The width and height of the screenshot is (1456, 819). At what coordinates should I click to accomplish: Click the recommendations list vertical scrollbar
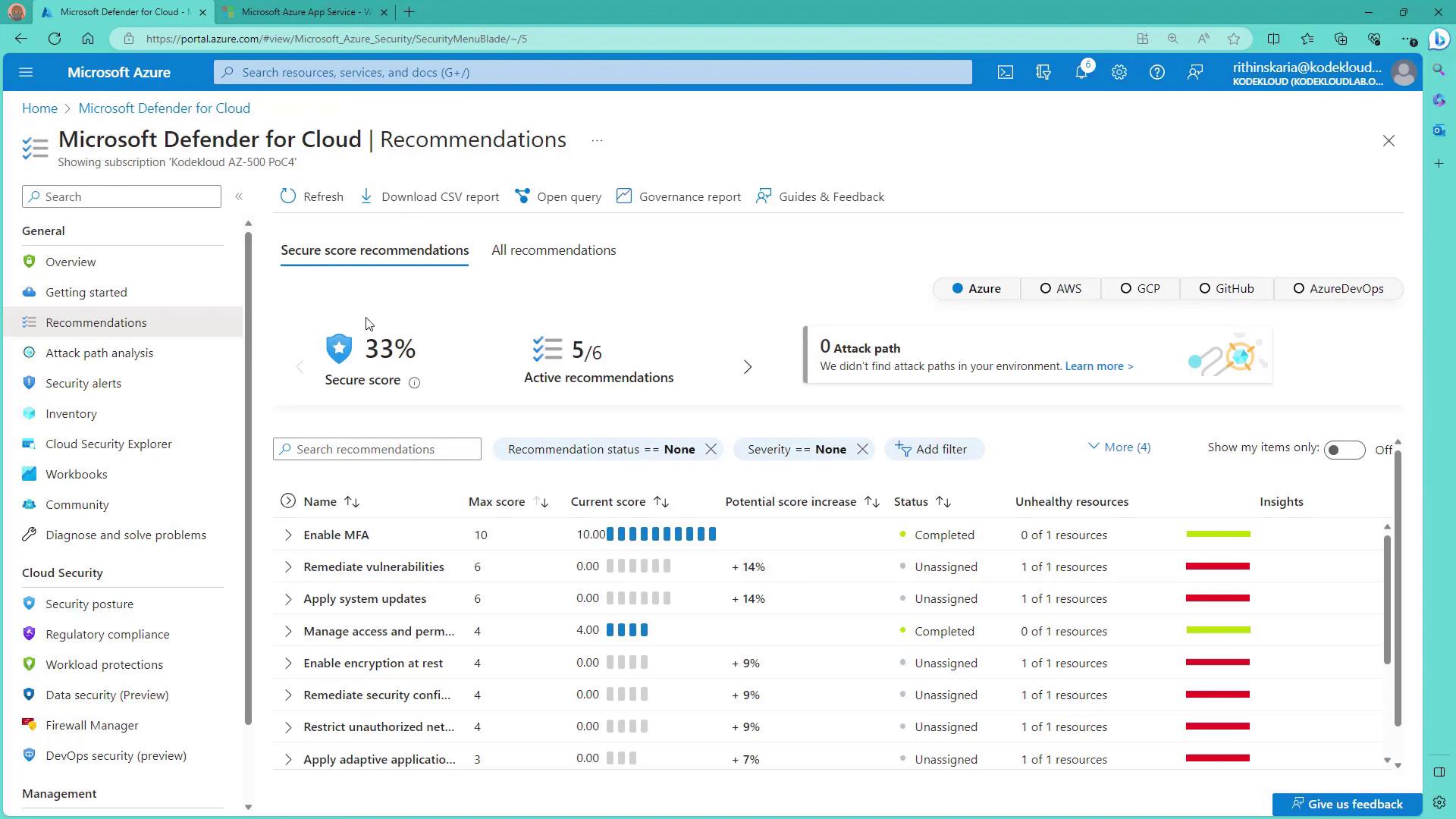point(1387,599)
